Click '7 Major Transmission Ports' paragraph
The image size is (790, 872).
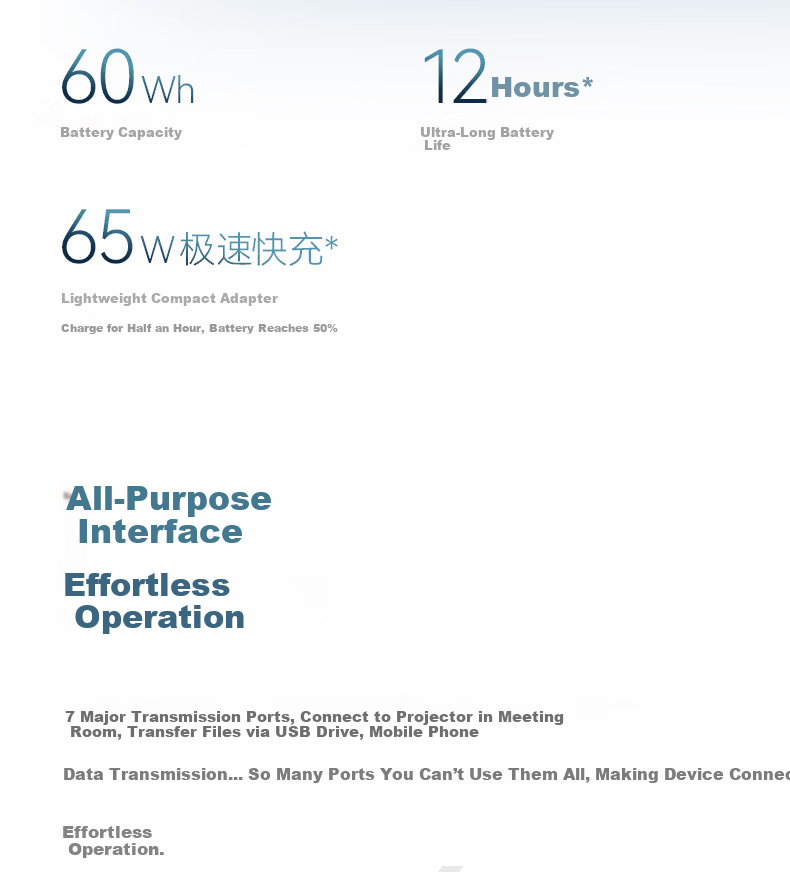[314, 724]
